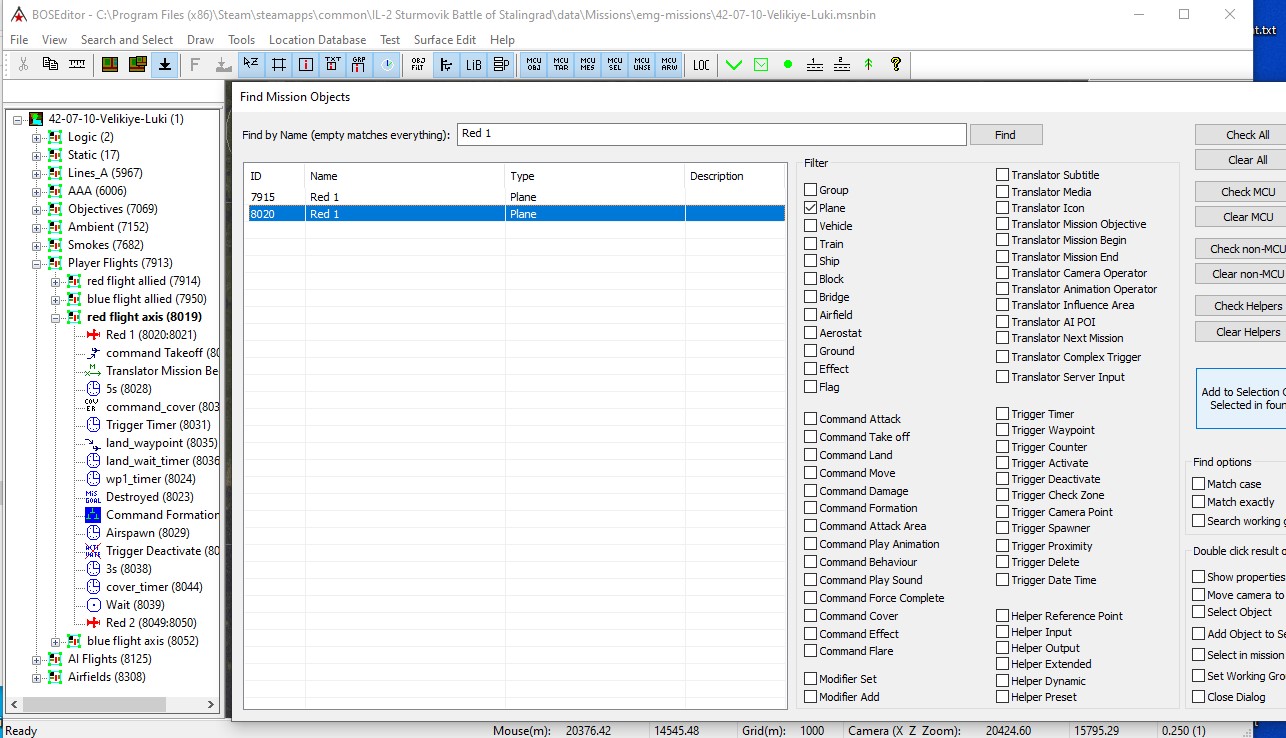Toggle the MCU TAR toolbar button
Screen dimensions: 1286x738
pos(561,64)
